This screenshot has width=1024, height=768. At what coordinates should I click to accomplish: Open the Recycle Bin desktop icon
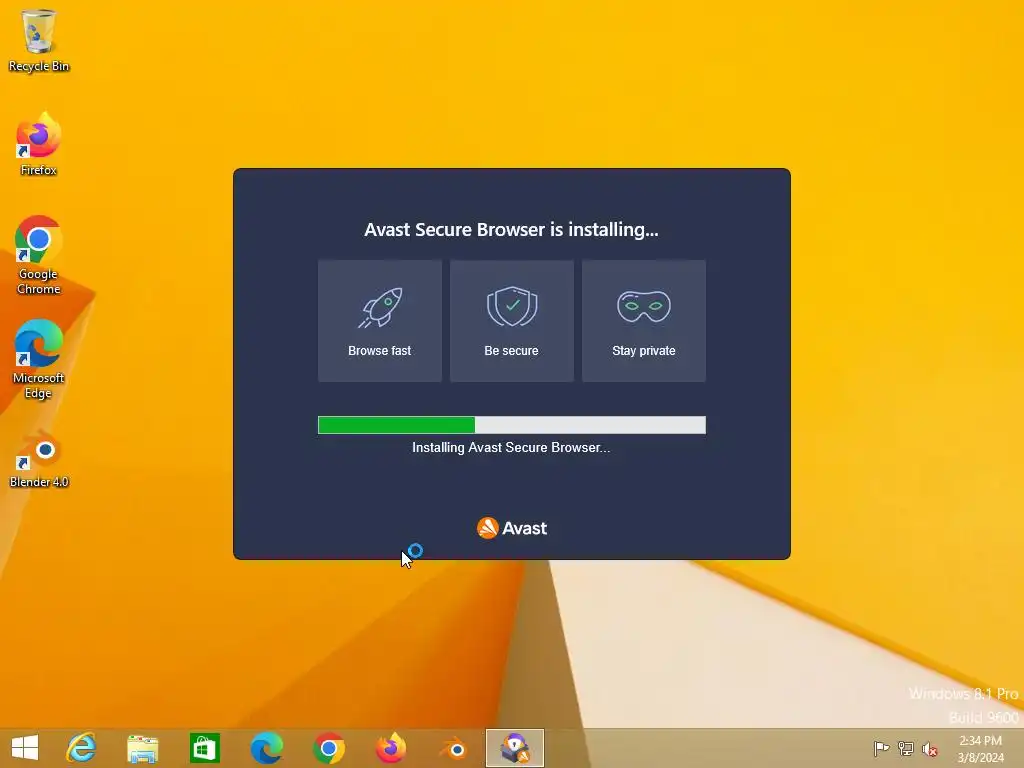[39, 40]
